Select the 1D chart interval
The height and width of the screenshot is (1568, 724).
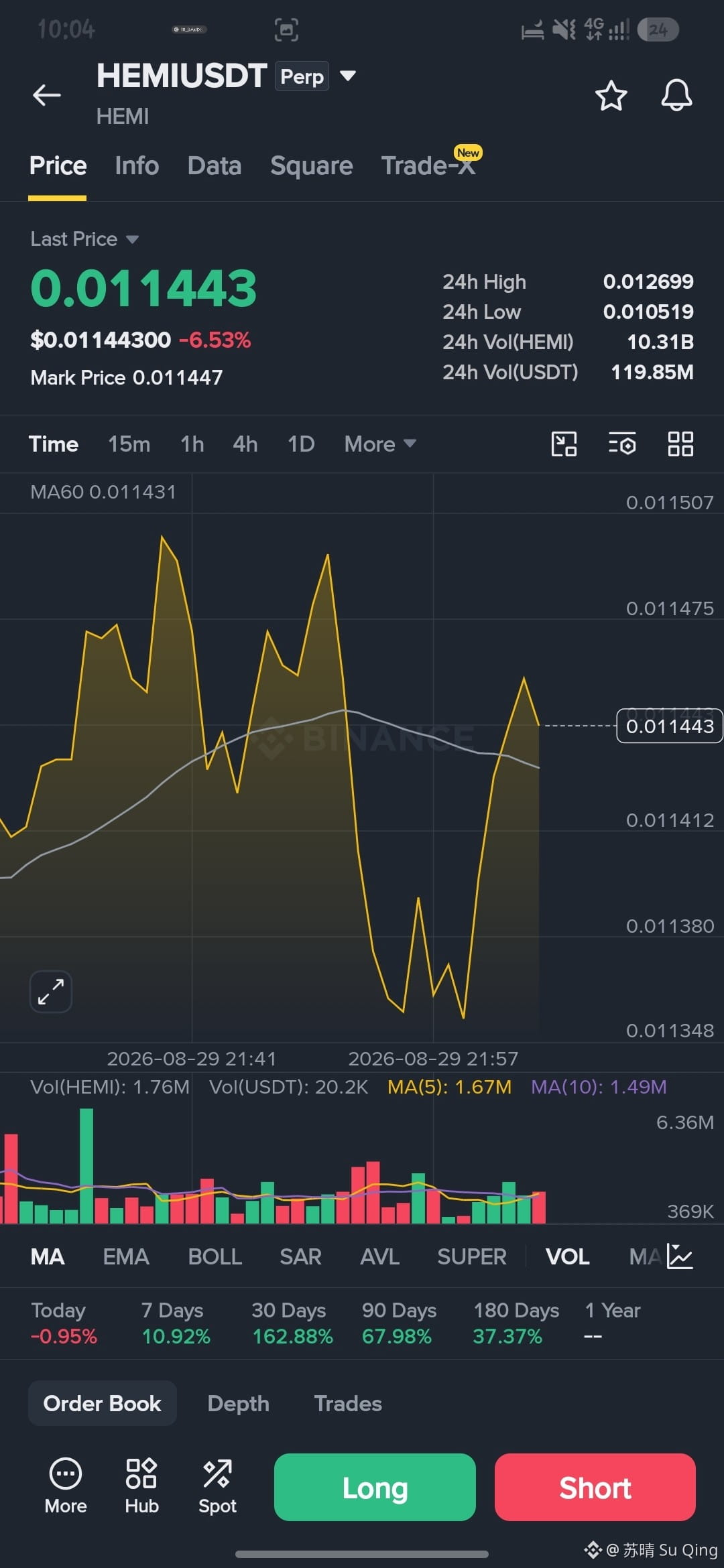[301, 444]
